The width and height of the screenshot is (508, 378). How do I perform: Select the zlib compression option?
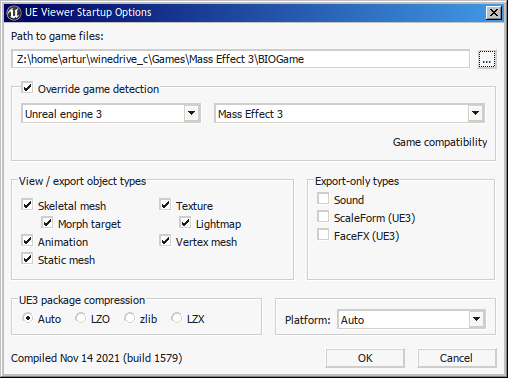(129, 318)
